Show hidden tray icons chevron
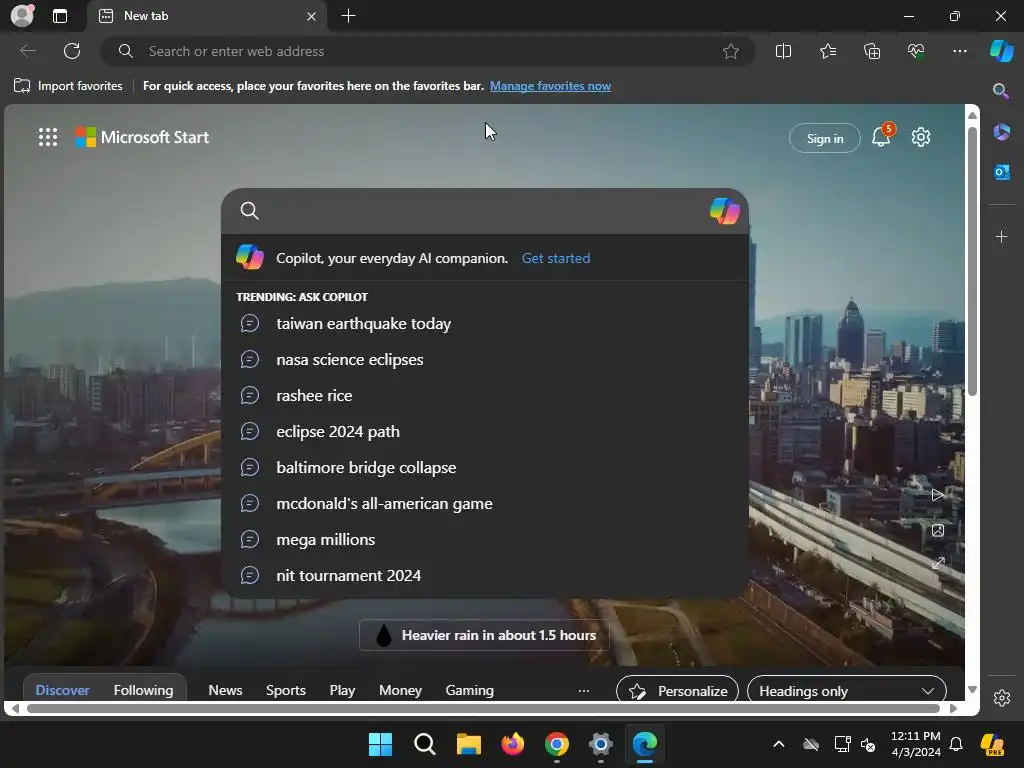 [778, 744]
